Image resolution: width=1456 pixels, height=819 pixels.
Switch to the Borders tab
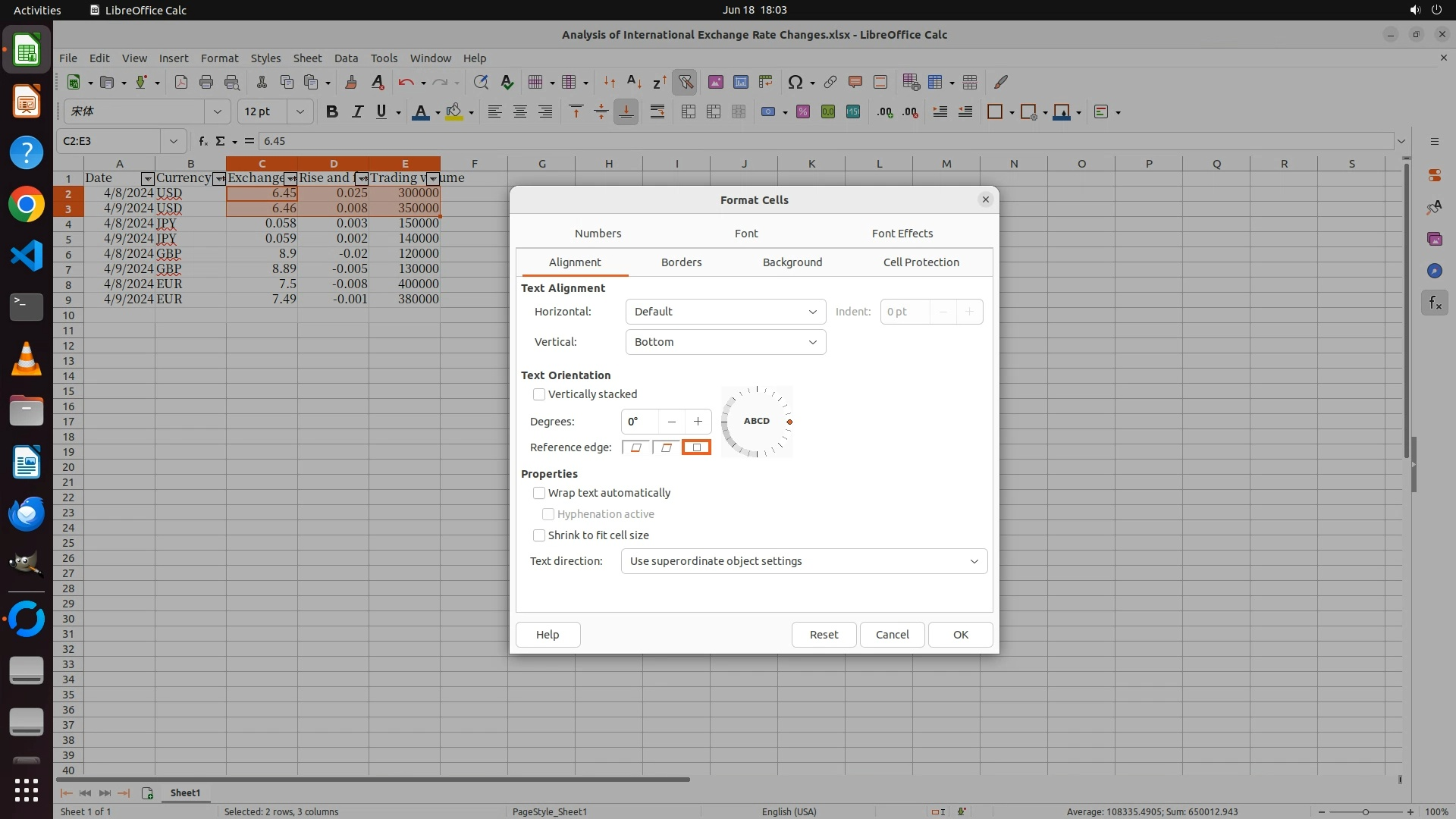pyautogui.click(x=681, y=262)
